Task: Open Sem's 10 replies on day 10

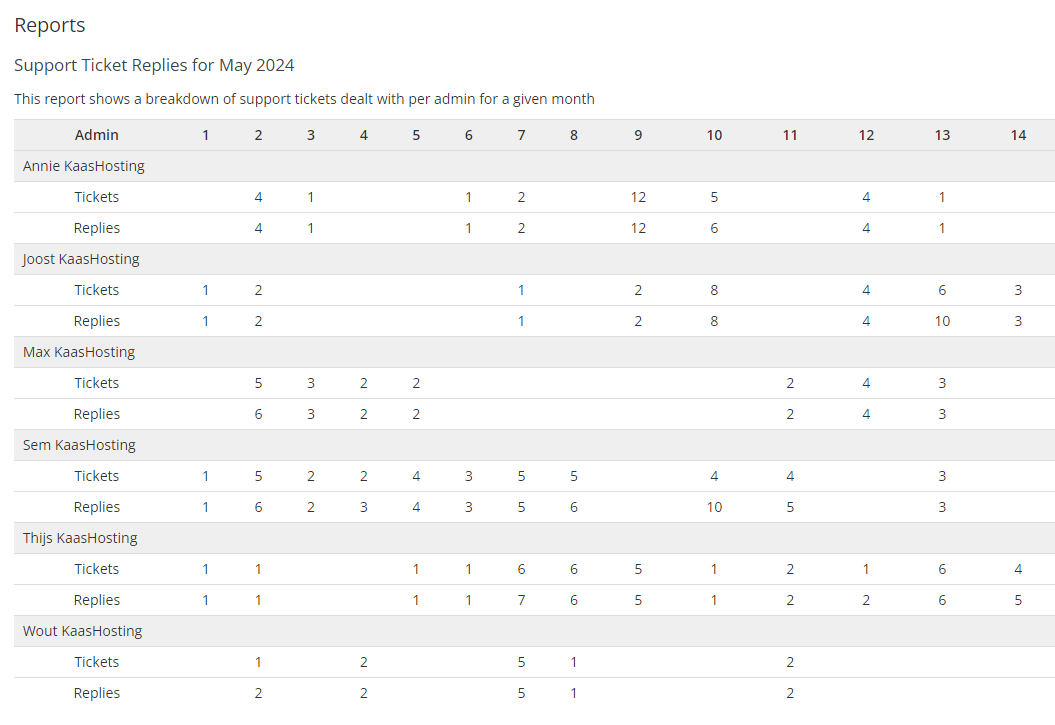Action: coord(714,507)
